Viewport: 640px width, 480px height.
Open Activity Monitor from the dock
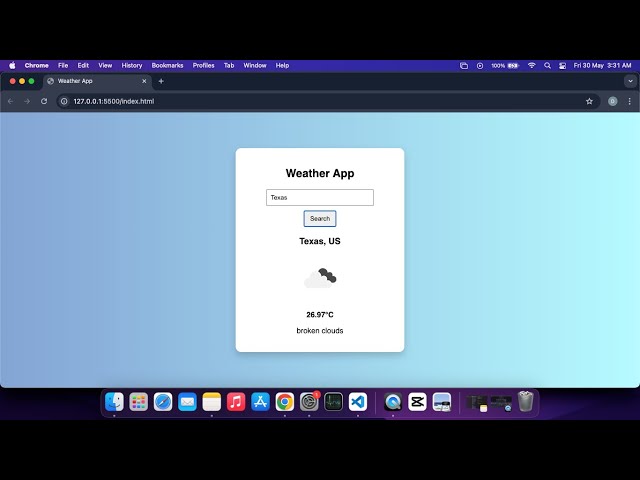[x=333, y=402]
